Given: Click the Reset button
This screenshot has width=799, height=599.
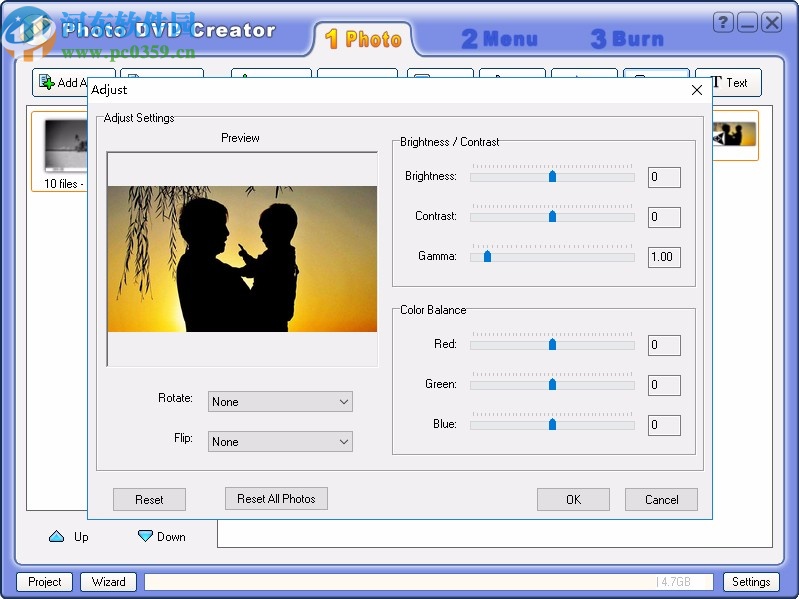Looking at the screenshot, I should (x=149, y=499).
